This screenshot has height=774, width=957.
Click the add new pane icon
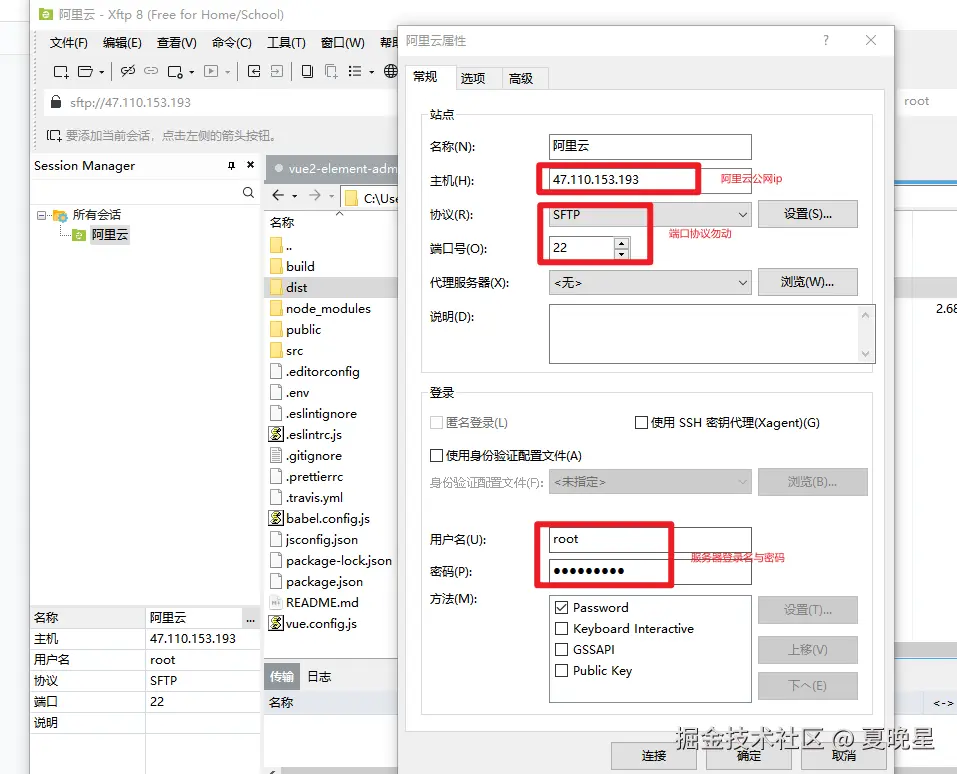click(331, 71)
